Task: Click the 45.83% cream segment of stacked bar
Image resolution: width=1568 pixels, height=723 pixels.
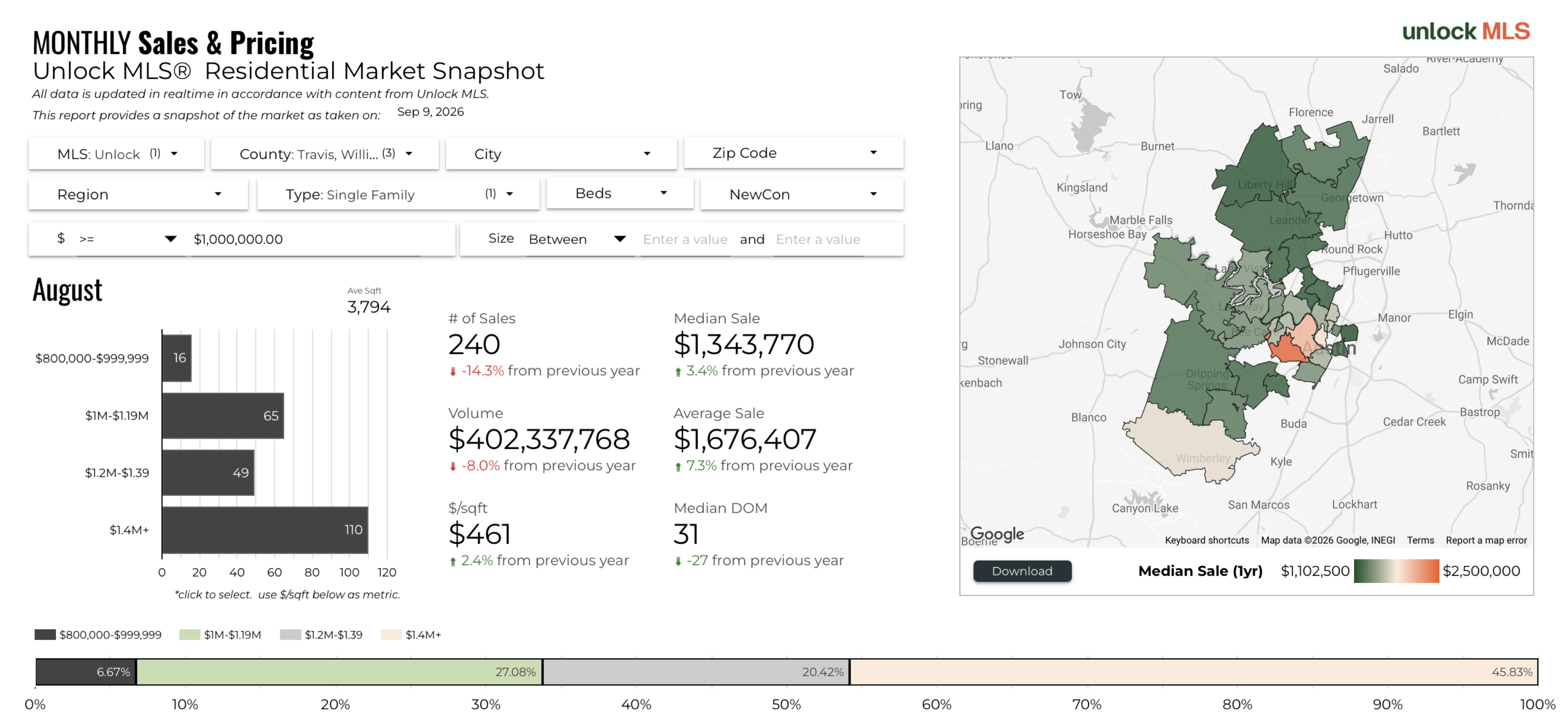Action: click(x=1193, y=672)
